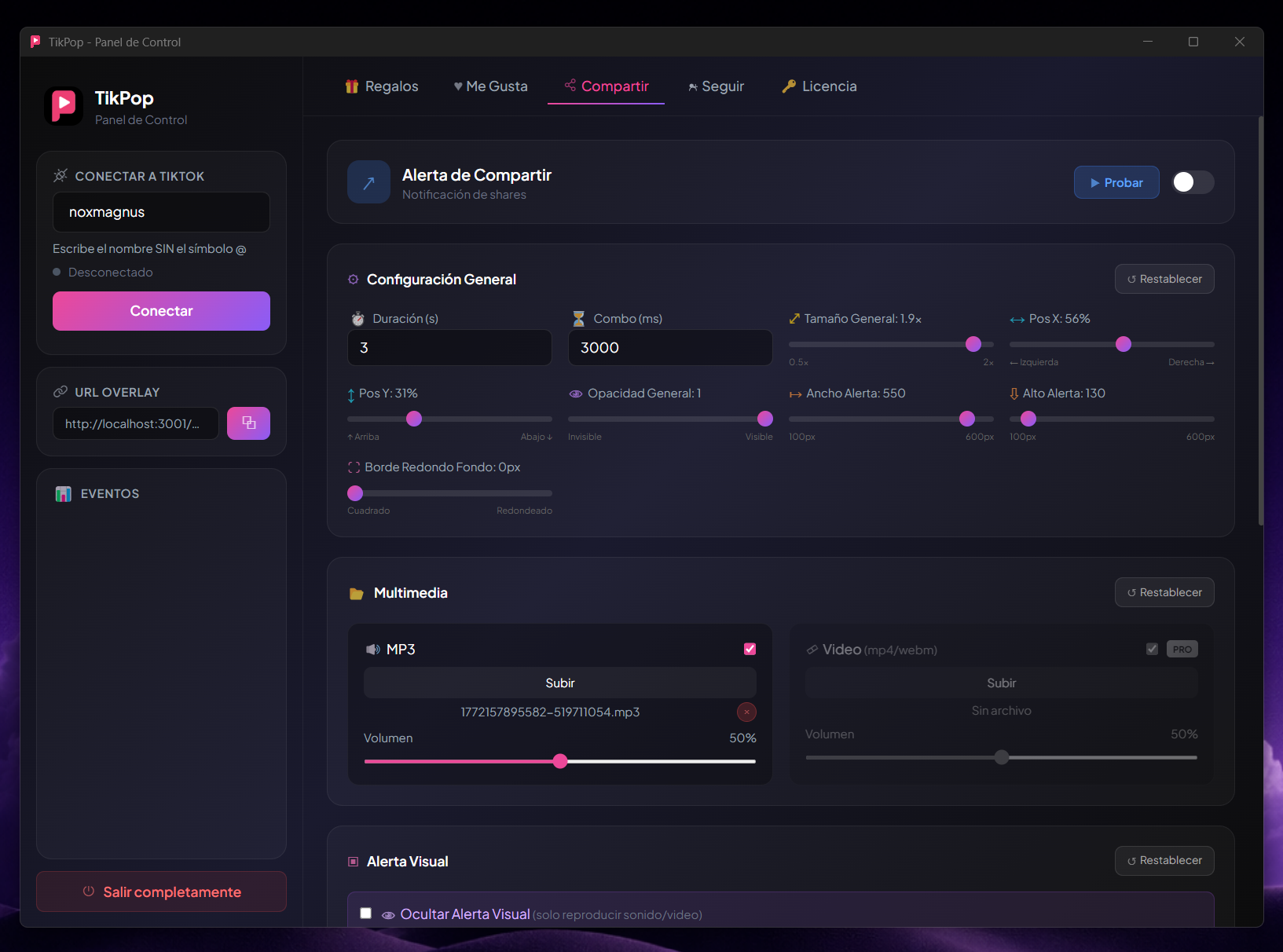Click the MP3 speaker icon

point(372,650)
